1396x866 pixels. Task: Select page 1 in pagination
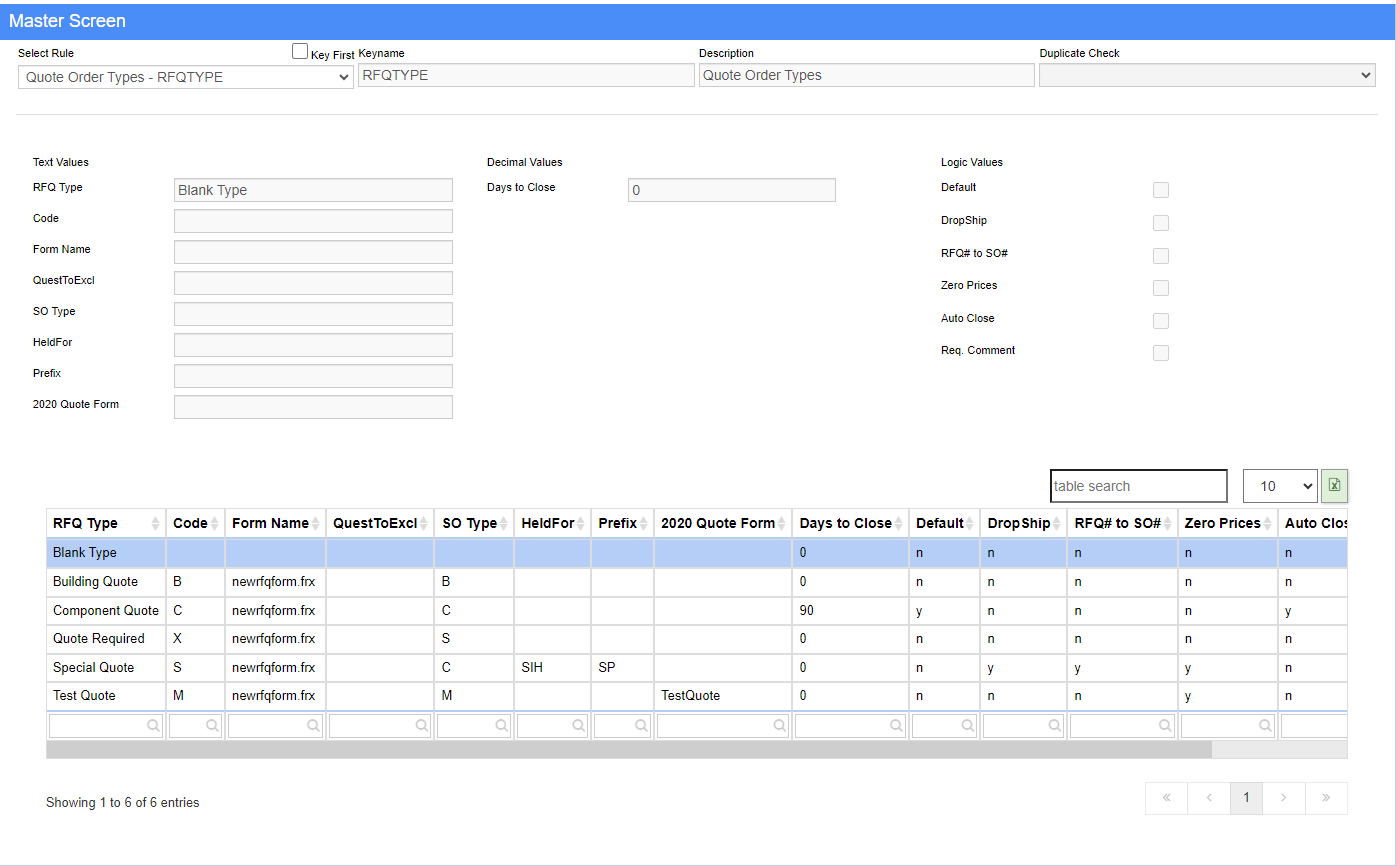click(1246, 798)
